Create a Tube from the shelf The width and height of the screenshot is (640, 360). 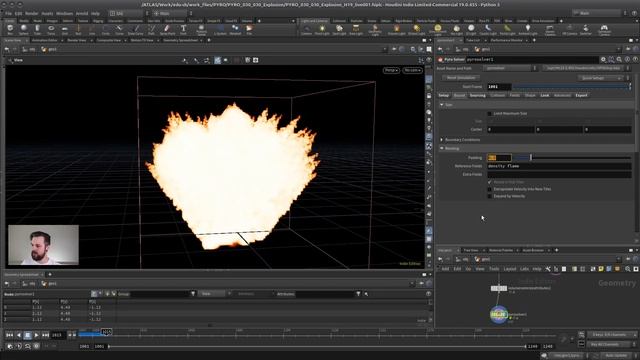click(x=37, y=29)
